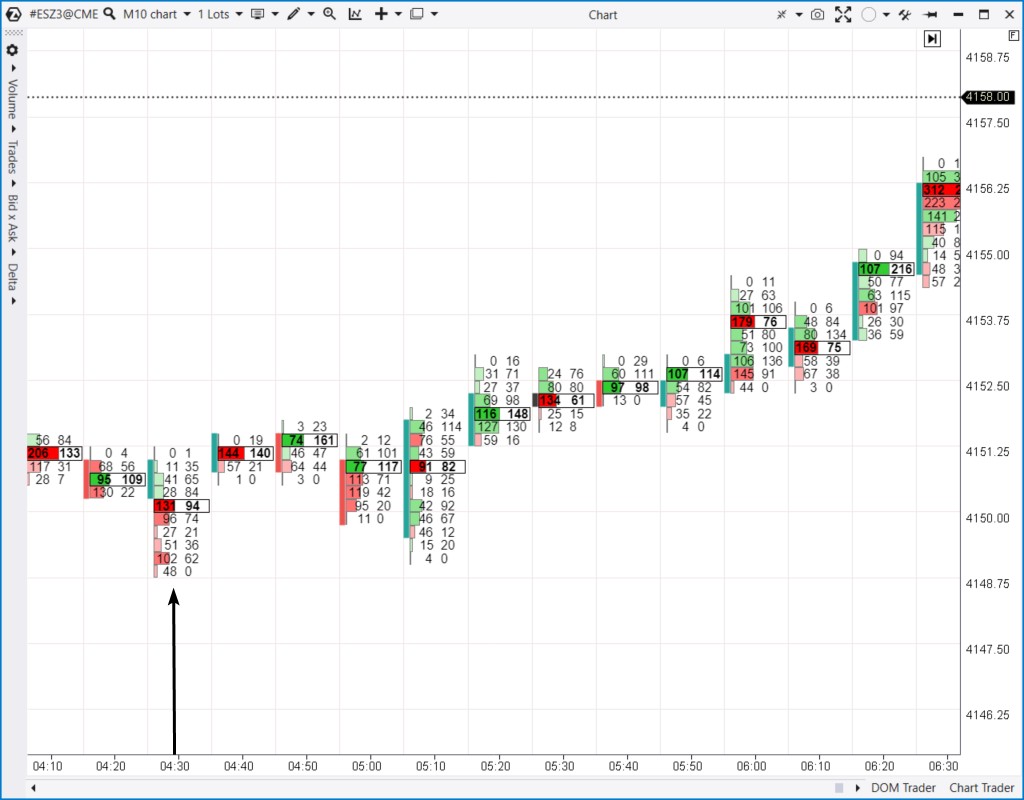Take a chart screenshot with camera icon
The width and height of the screenshot is (1024, 800).
pyautogui.click(x=817, y=15)
